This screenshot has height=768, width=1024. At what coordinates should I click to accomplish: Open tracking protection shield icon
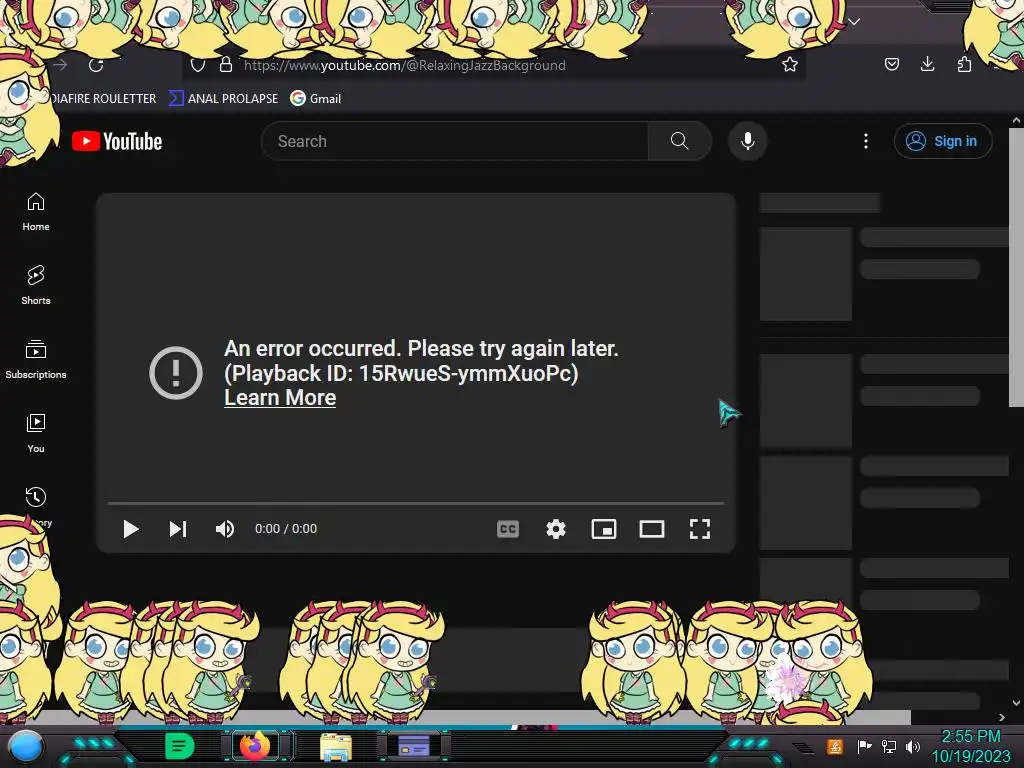point(198,65)
